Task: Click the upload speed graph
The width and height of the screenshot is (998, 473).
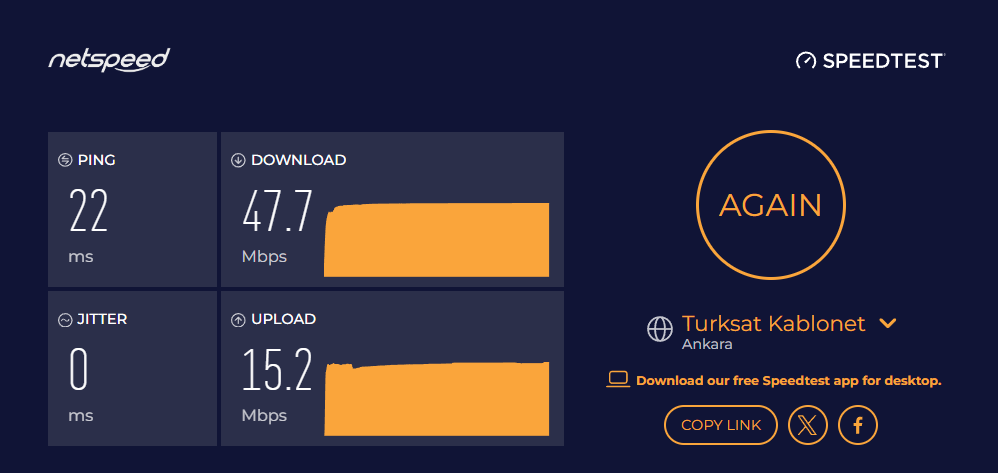Action: 437,399
